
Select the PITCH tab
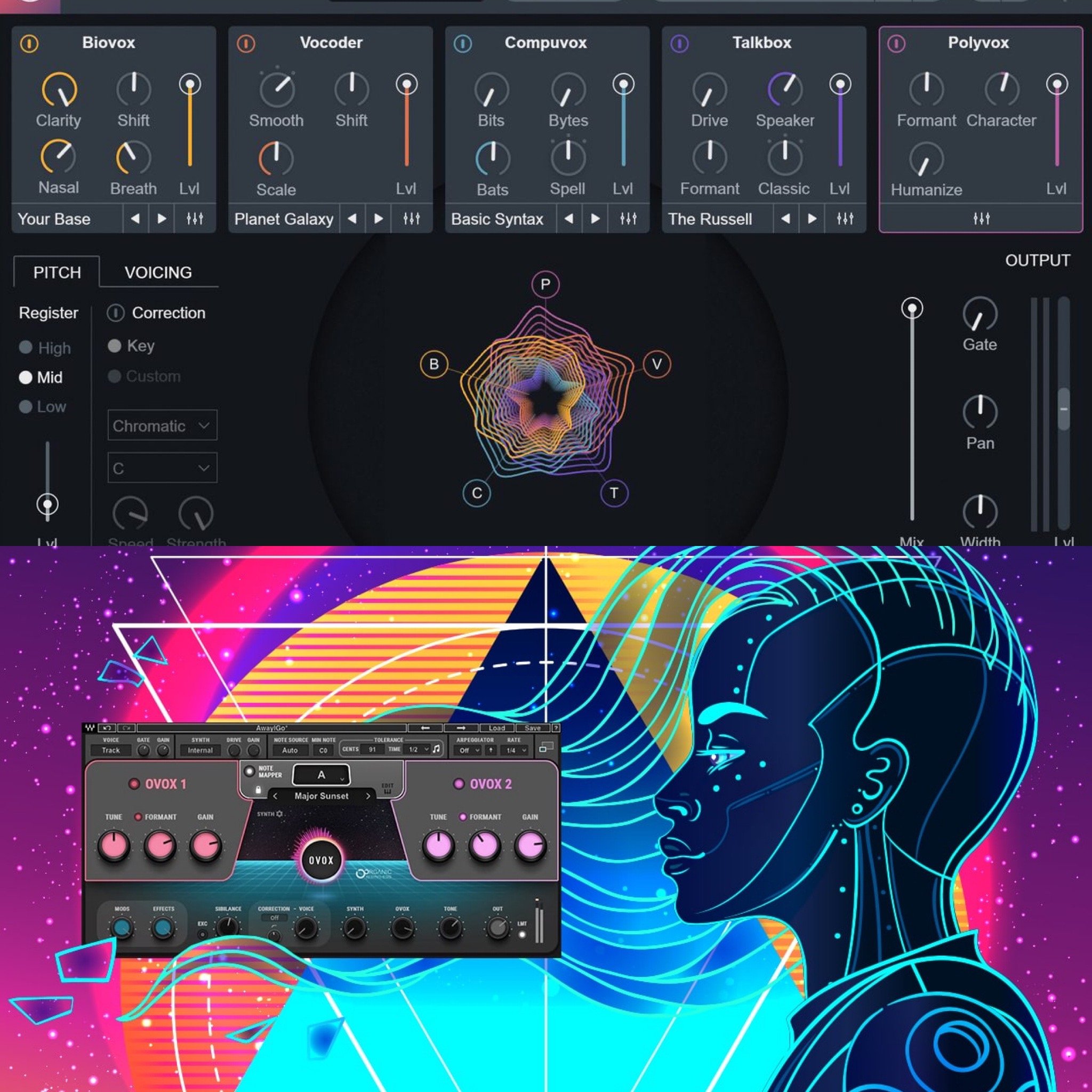tap(57, 272)
